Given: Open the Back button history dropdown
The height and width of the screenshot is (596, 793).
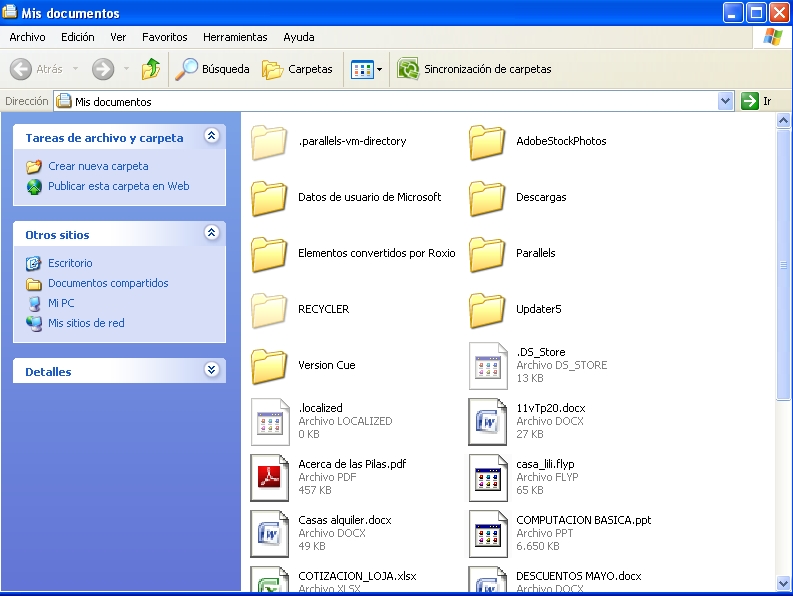Looking at the screenshot, I should tap(75, 69).
